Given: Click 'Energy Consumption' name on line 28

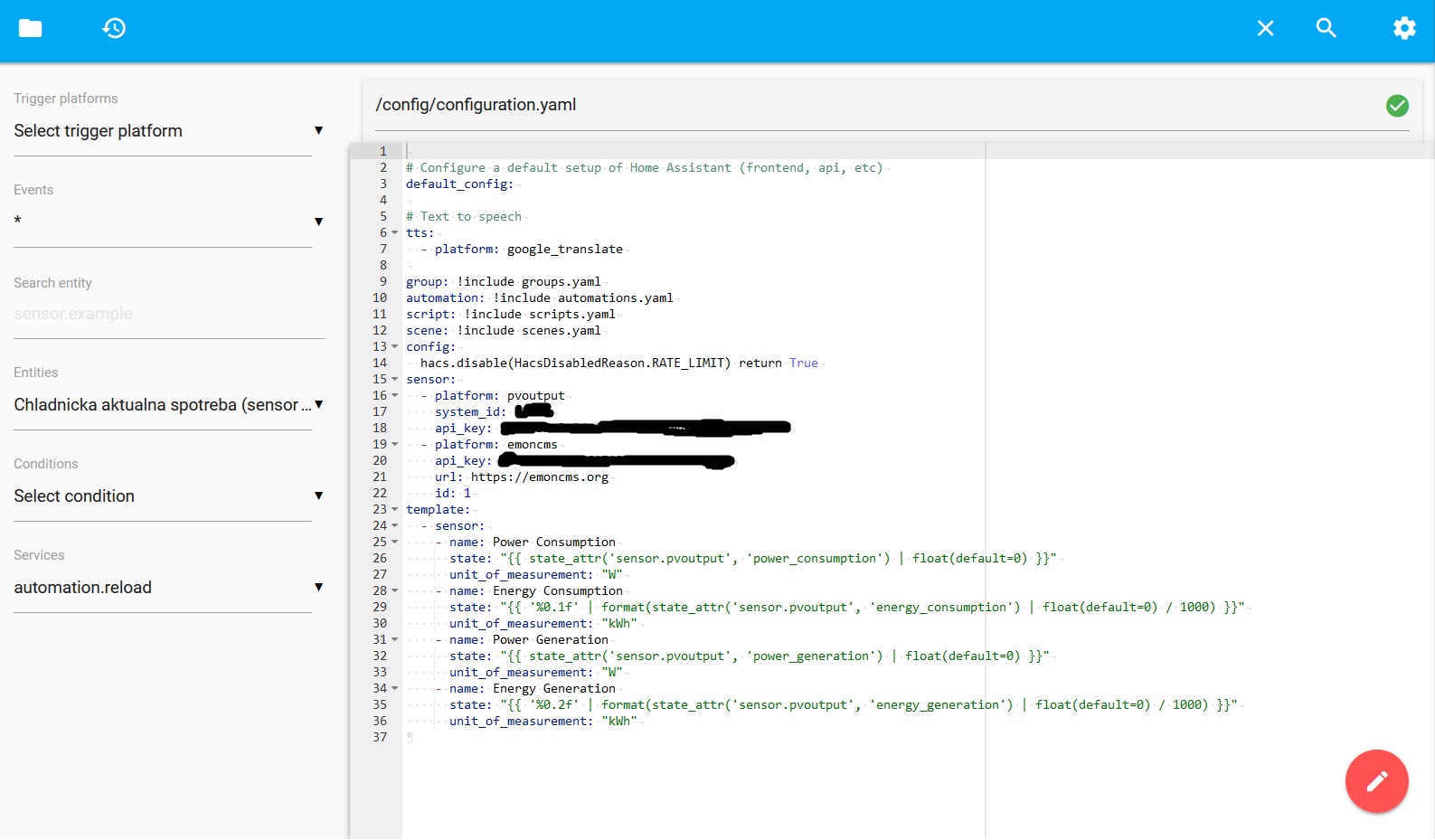Looking at the screenshot, I should point(558,591).
